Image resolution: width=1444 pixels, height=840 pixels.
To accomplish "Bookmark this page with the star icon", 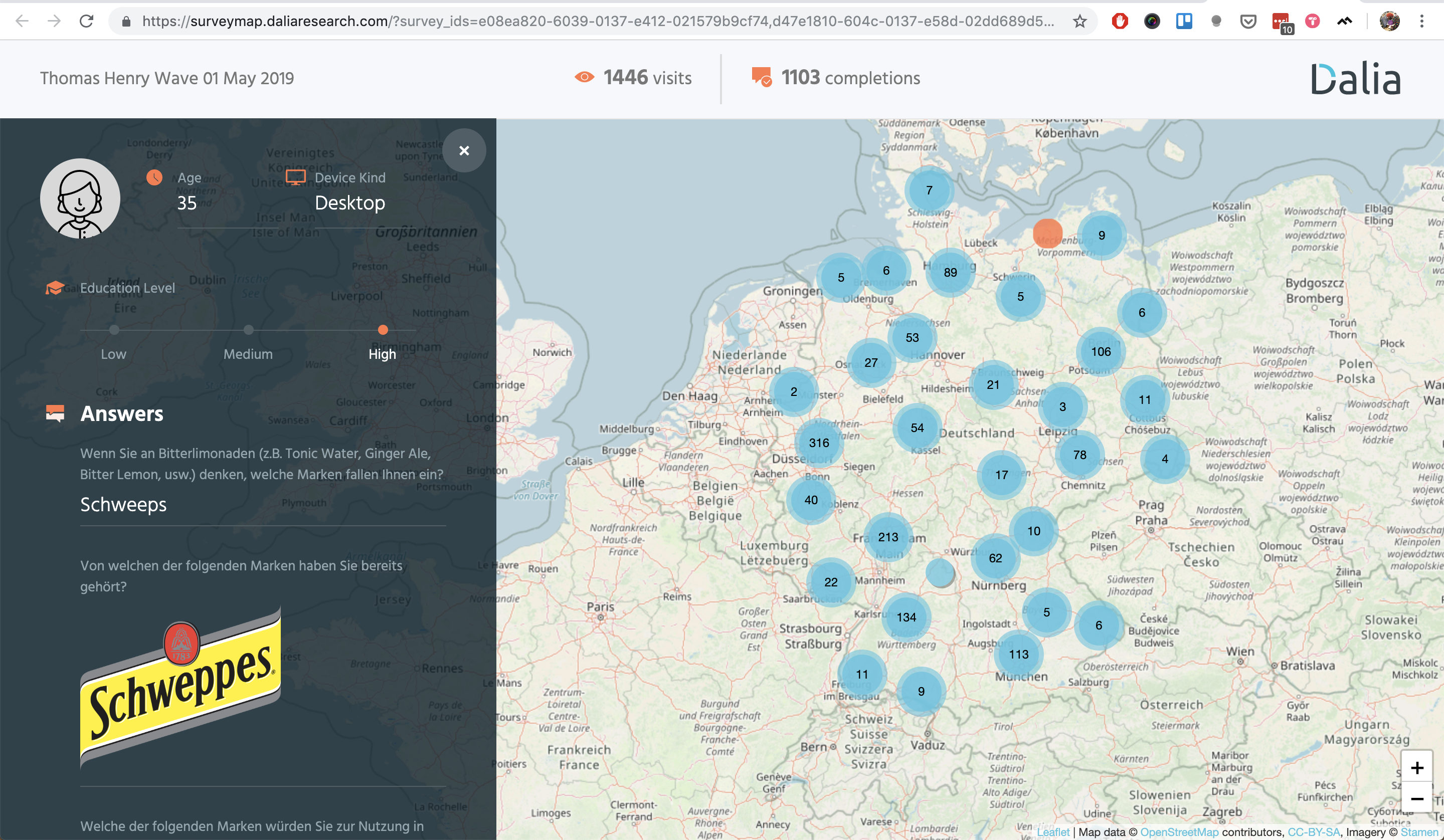I will click(1079, 21).
